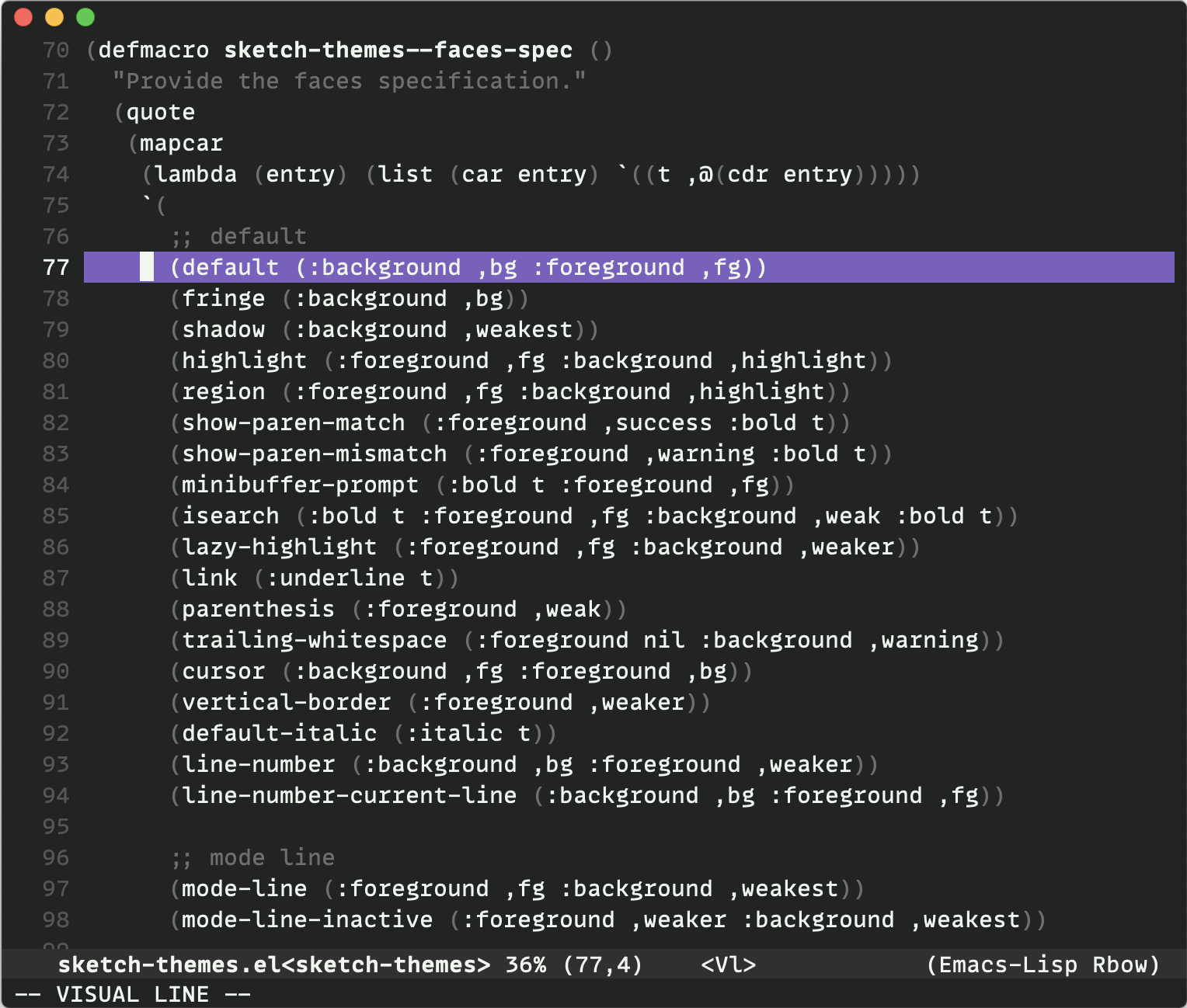Viewport: 1187px width, 1008px height.
Task: Click :italic on the default-italic line
Action: [454, 734]
